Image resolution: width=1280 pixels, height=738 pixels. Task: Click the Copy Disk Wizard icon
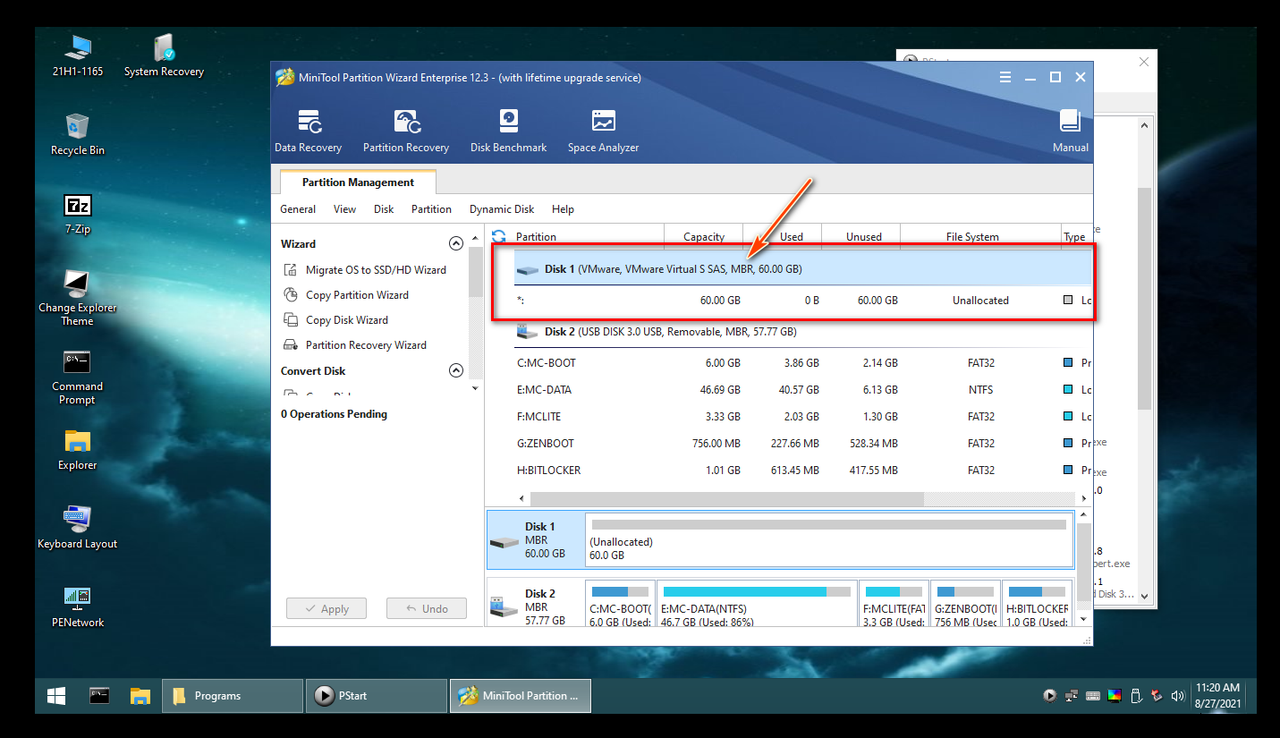point(290,320)
